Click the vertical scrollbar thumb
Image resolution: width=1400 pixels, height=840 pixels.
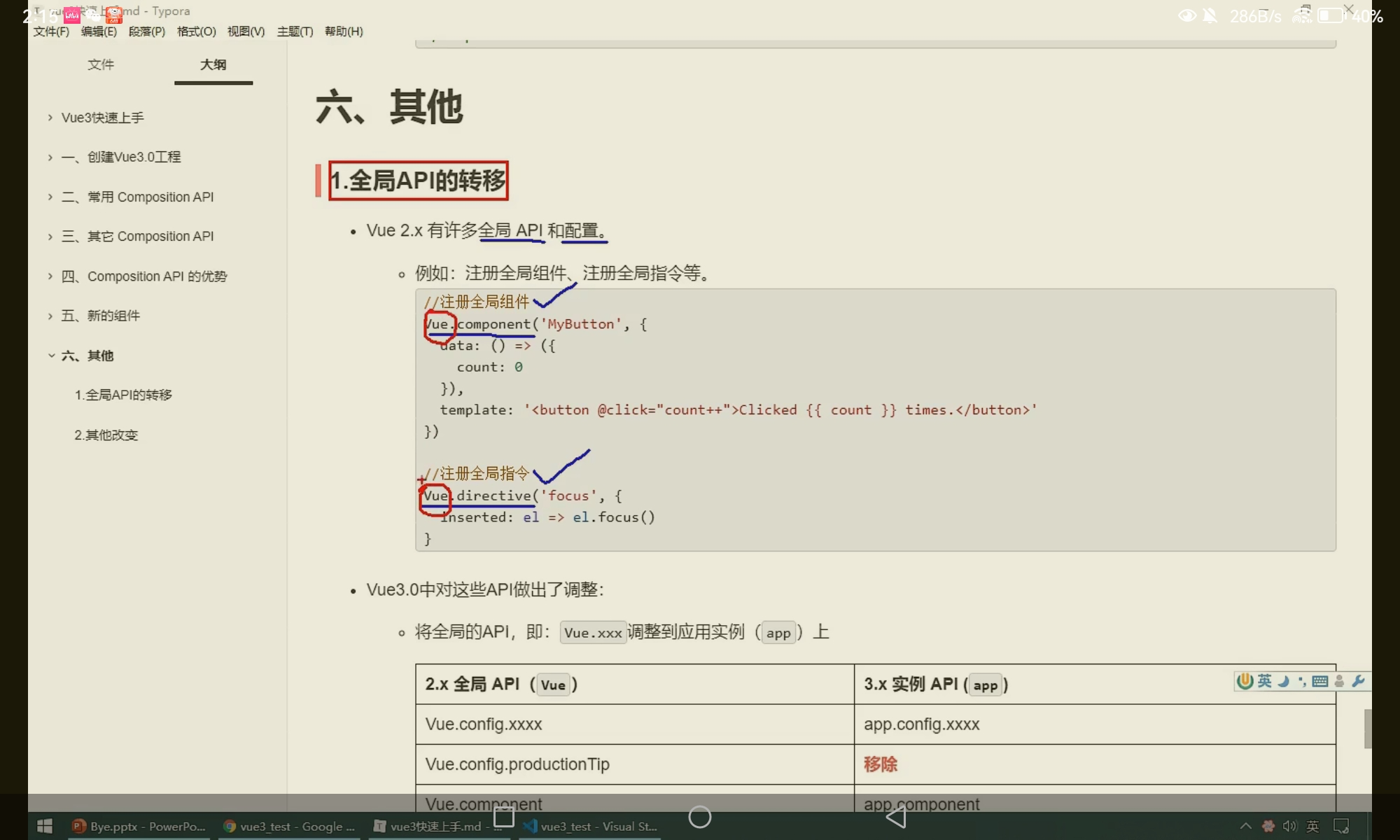click(x=1367, y=729)
